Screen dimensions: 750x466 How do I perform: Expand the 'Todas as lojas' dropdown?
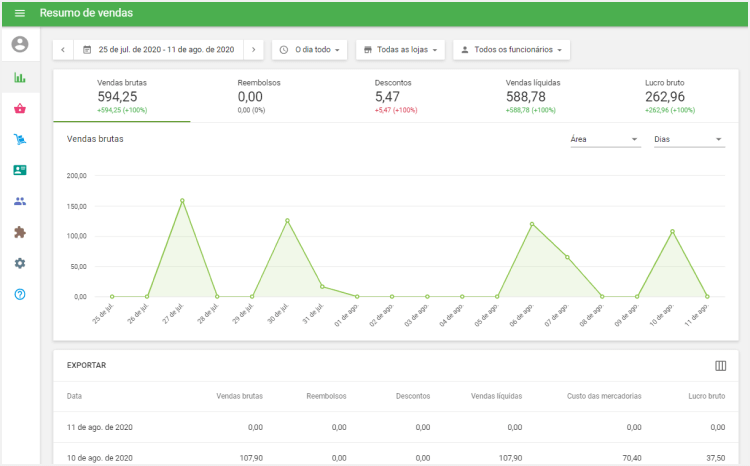(x=400, y=49)
